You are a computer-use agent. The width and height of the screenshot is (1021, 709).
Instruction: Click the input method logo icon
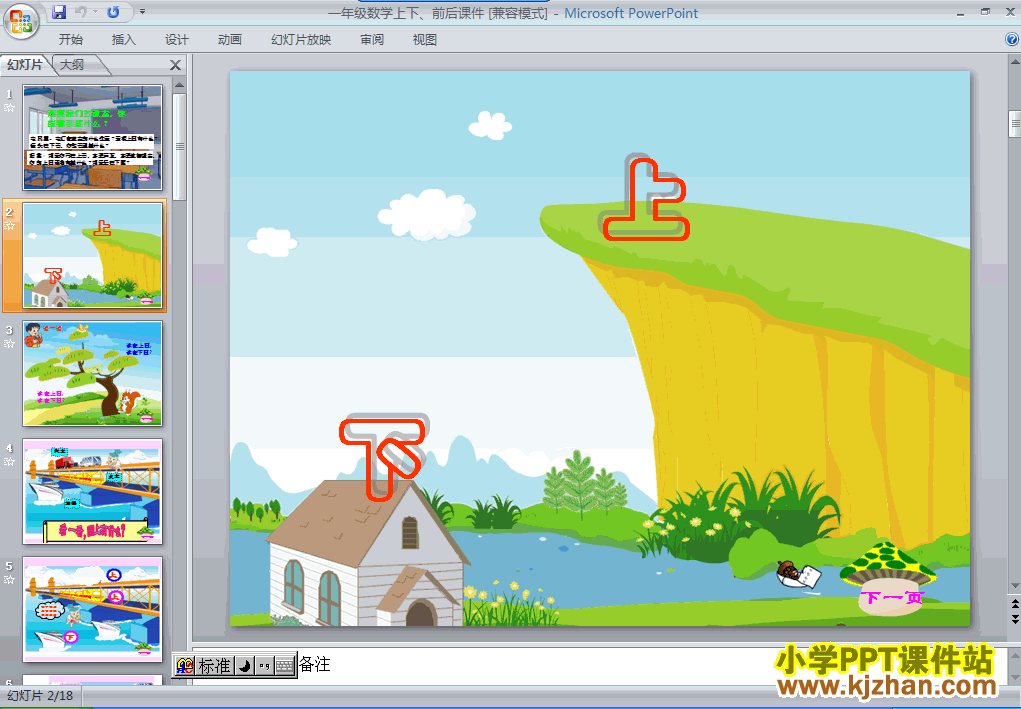coord(185,665)
